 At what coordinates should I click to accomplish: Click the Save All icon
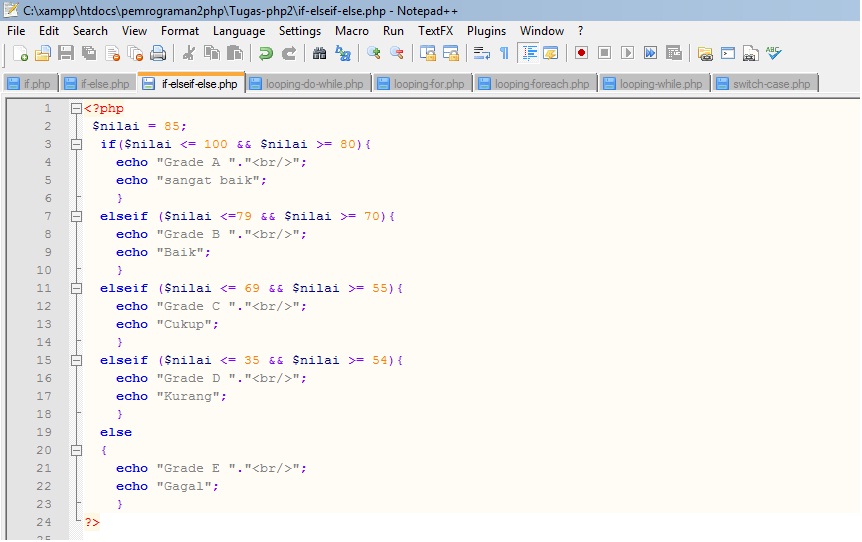[x=89, y=53]
